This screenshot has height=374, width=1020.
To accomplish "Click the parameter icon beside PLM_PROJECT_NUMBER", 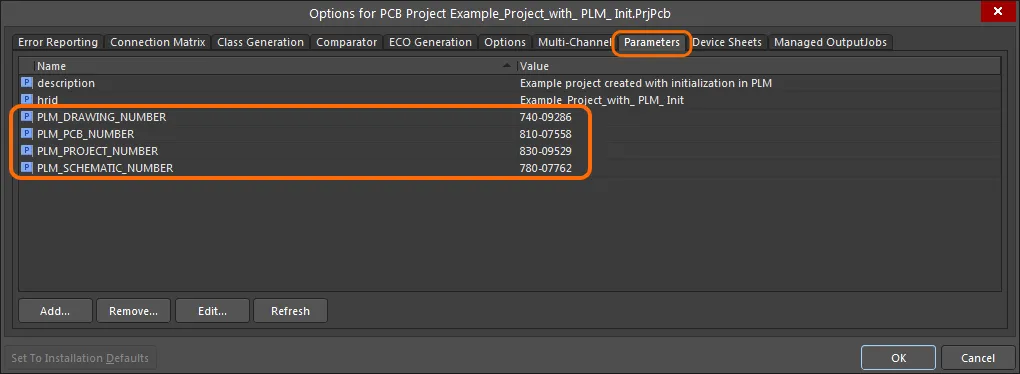I will (27, 151).
